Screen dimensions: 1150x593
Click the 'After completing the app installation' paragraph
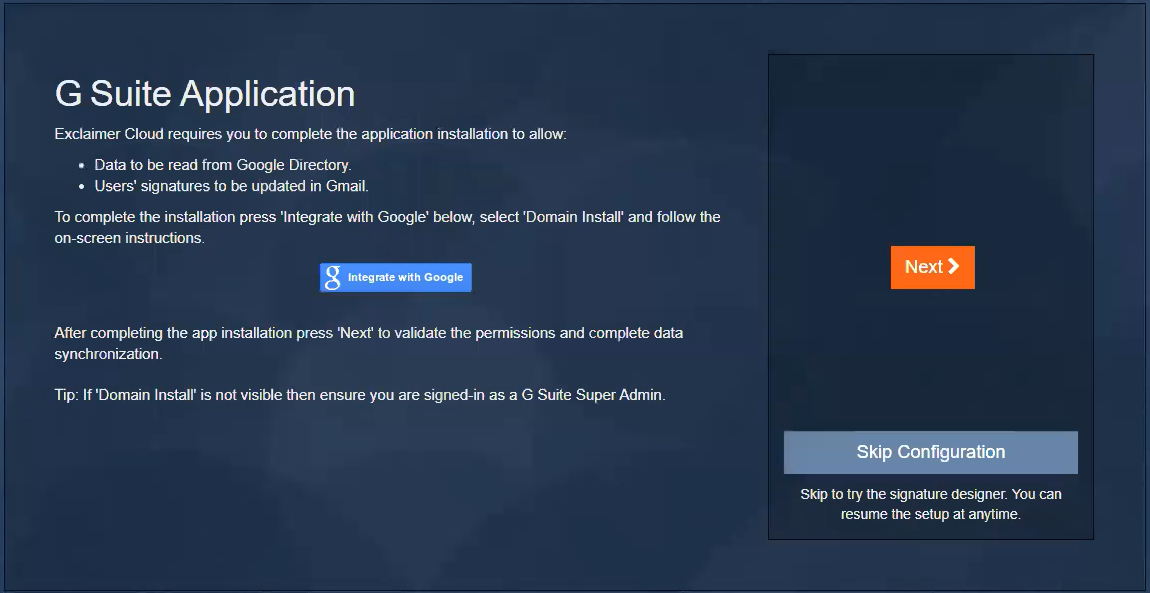[368, 333]
